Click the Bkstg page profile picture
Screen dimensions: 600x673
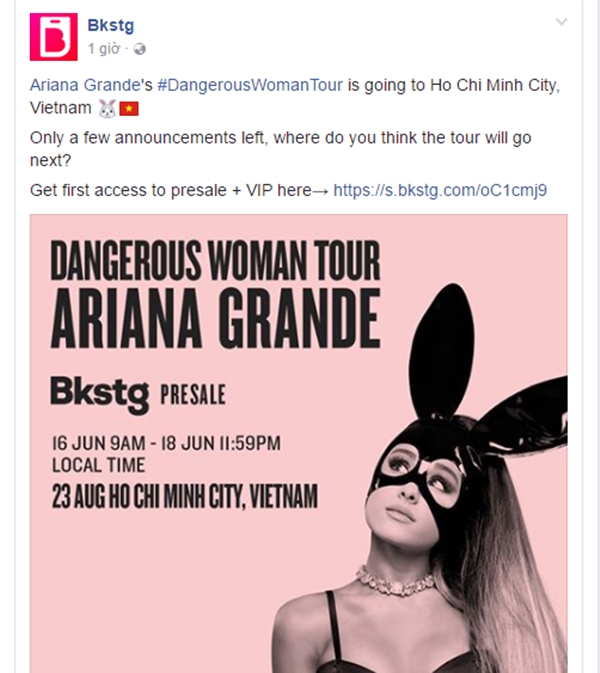[50, 37]
